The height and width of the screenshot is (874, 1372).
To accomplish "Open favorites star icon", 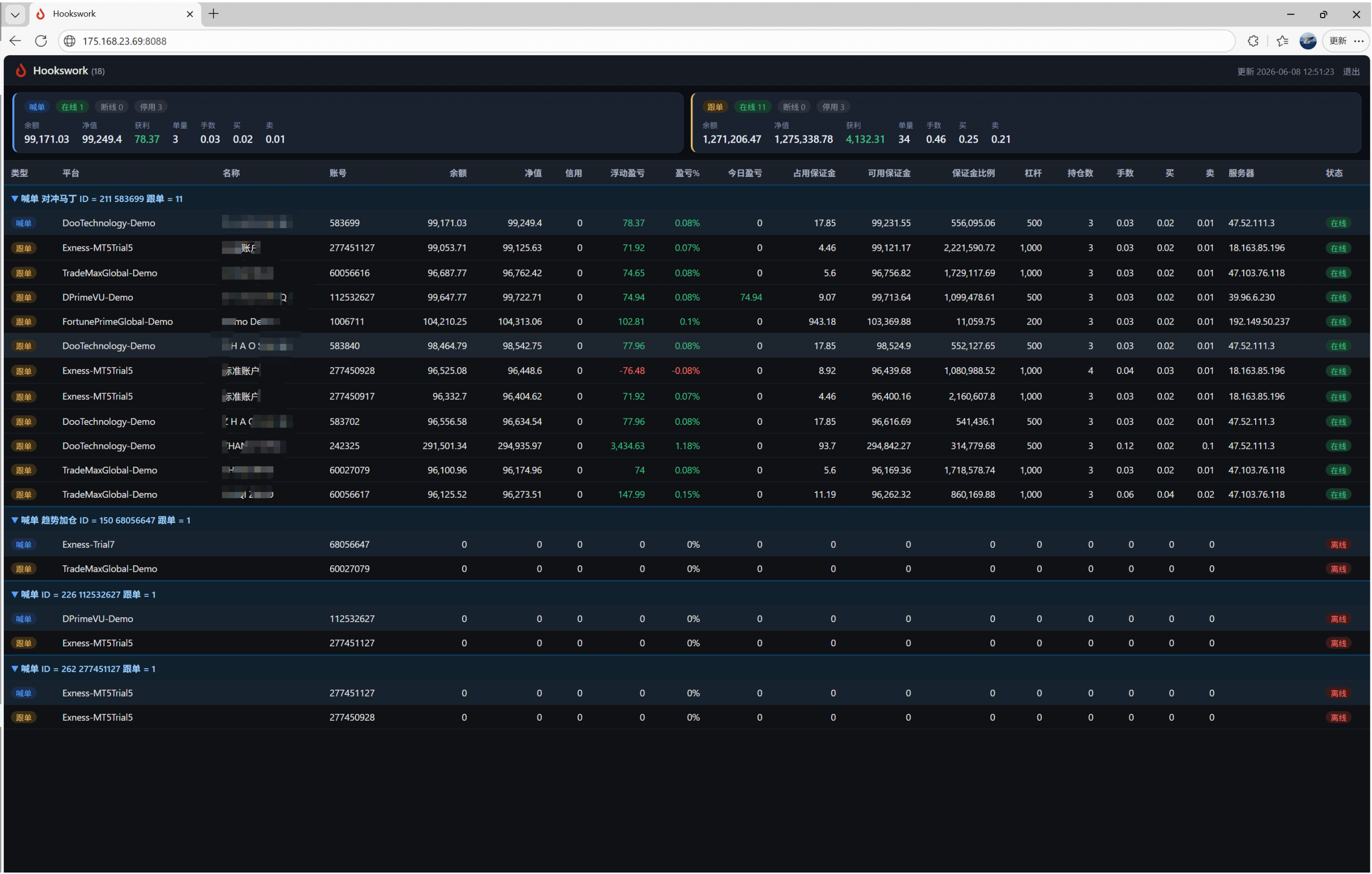I will [x=1282, y=41].
